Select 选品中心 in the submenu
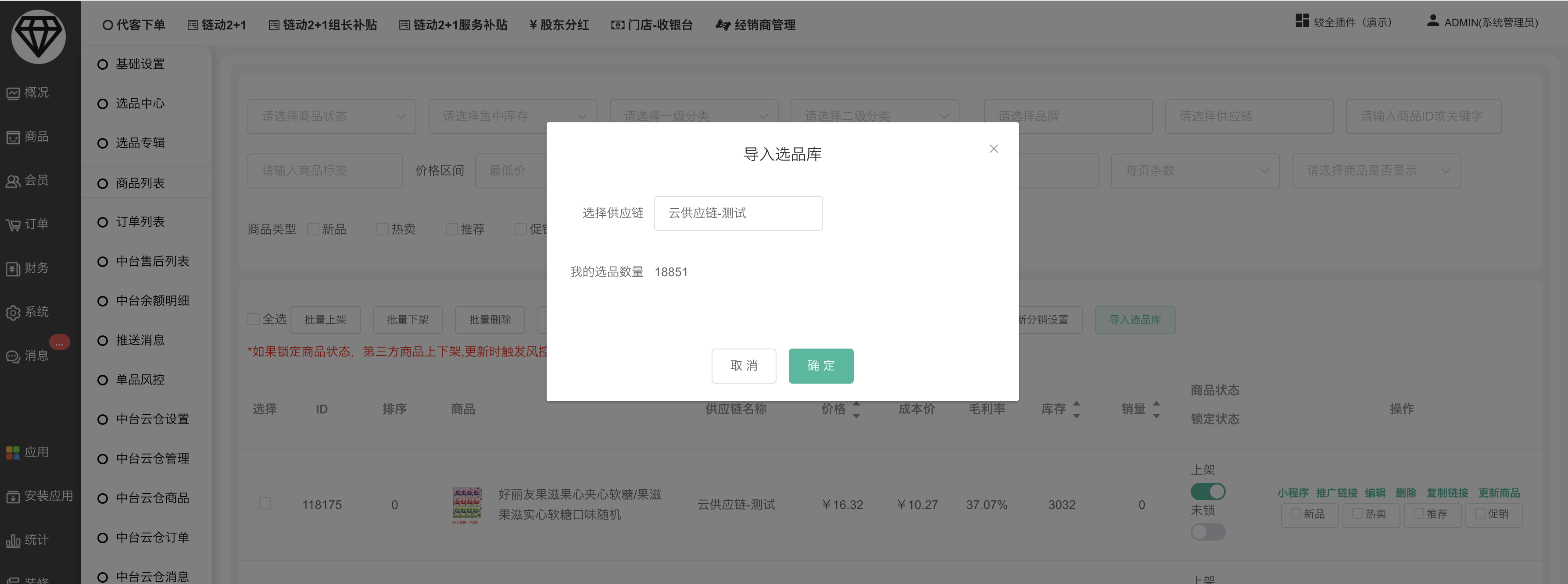 (140, 103)
